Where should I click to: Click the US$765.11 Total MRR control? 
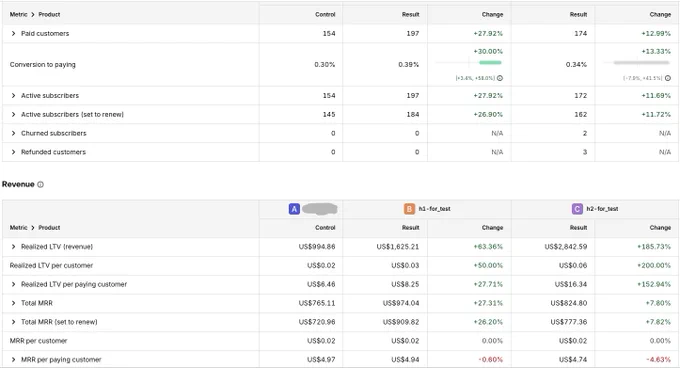coord(317,303)
